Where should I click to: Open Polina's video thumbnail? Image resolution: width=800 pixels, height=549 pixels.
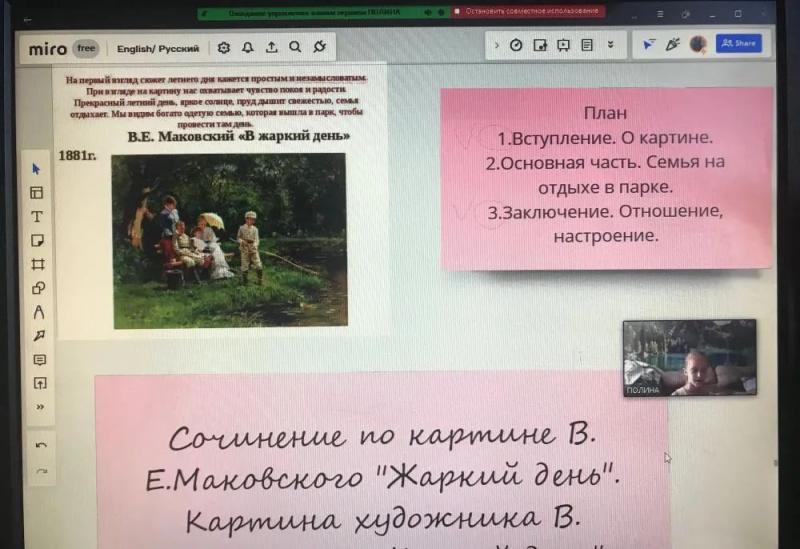[689, 358]
